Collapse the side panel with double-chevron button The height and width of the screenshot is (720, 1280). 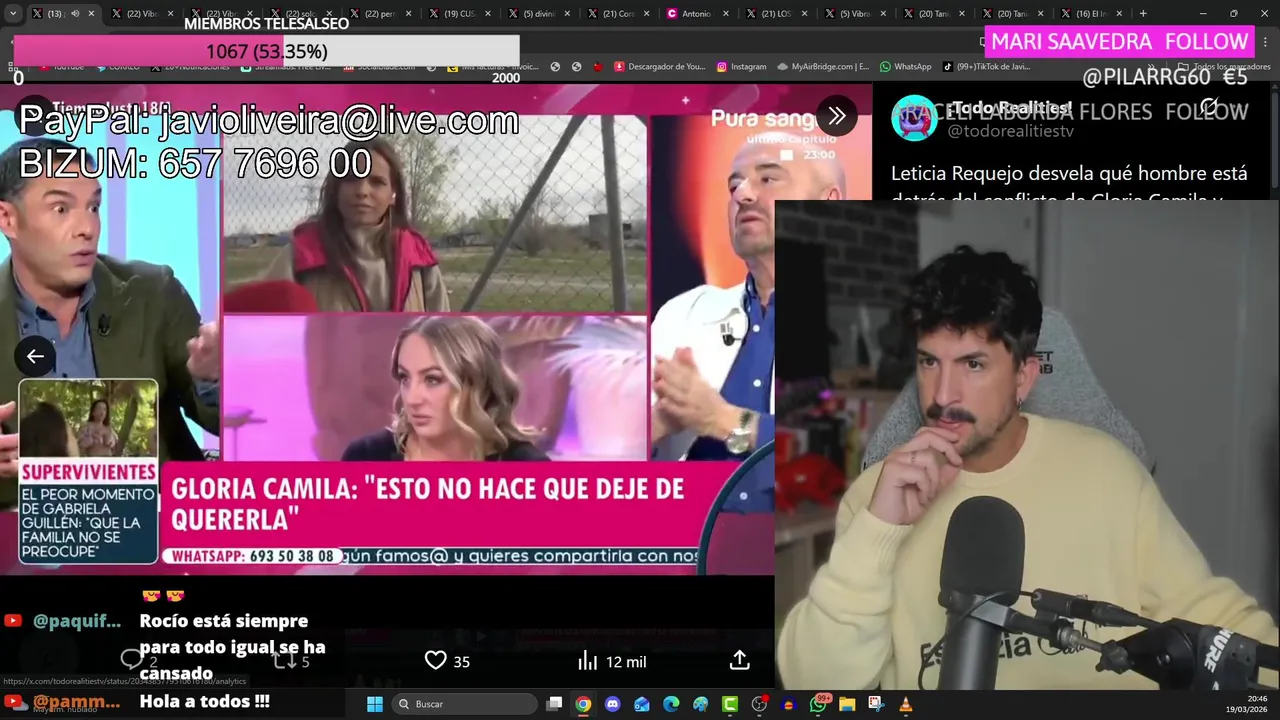tap(837, 116)
